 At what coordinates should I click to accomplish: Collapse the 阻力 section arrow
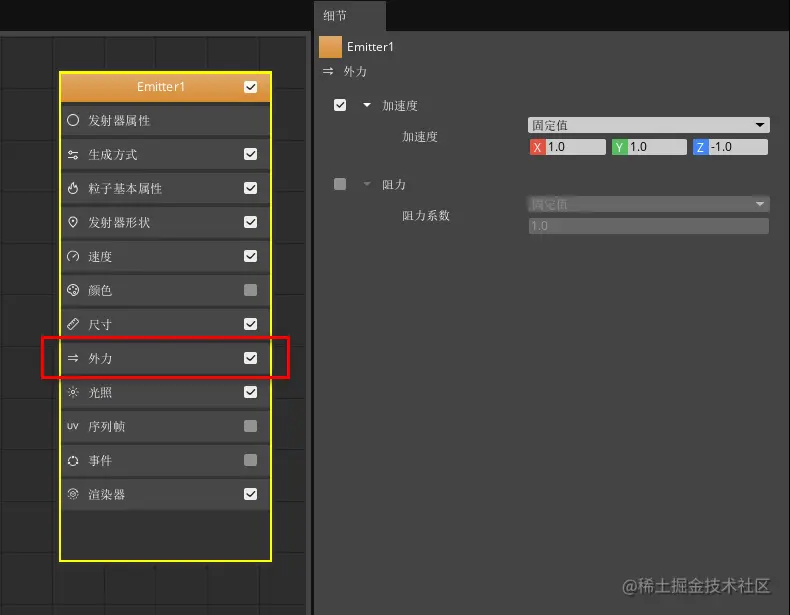click(x=367, y=184)
